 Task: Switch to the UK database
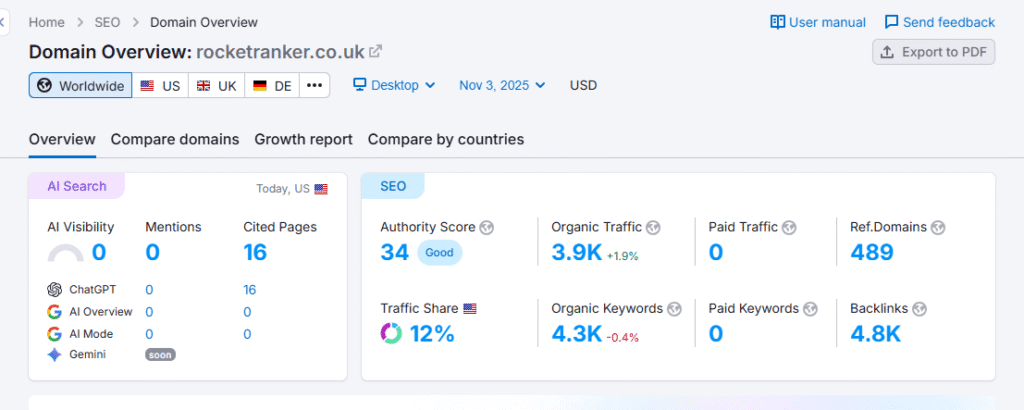pos(217,86)
